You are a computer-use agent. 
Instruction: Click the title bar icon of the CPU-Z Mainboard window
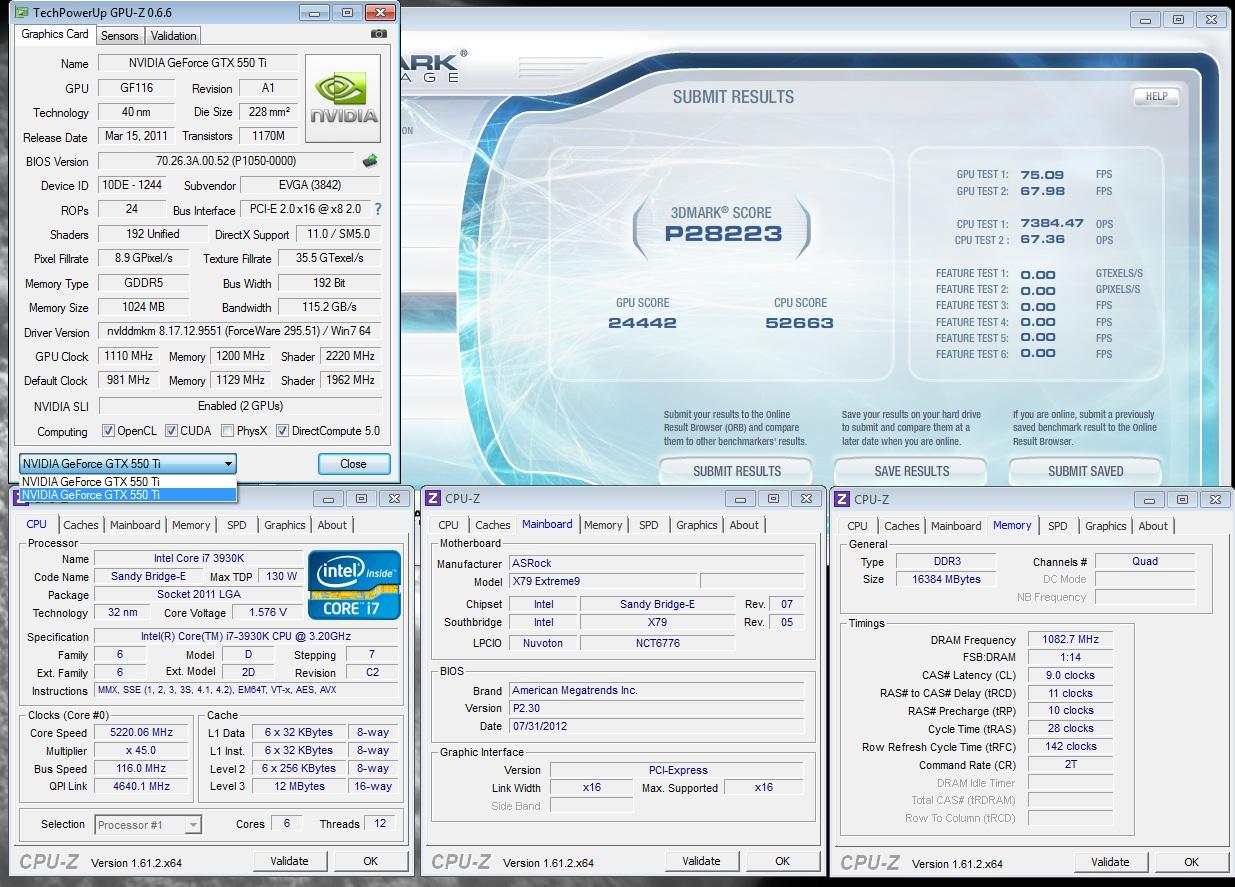tap(433, 499)
